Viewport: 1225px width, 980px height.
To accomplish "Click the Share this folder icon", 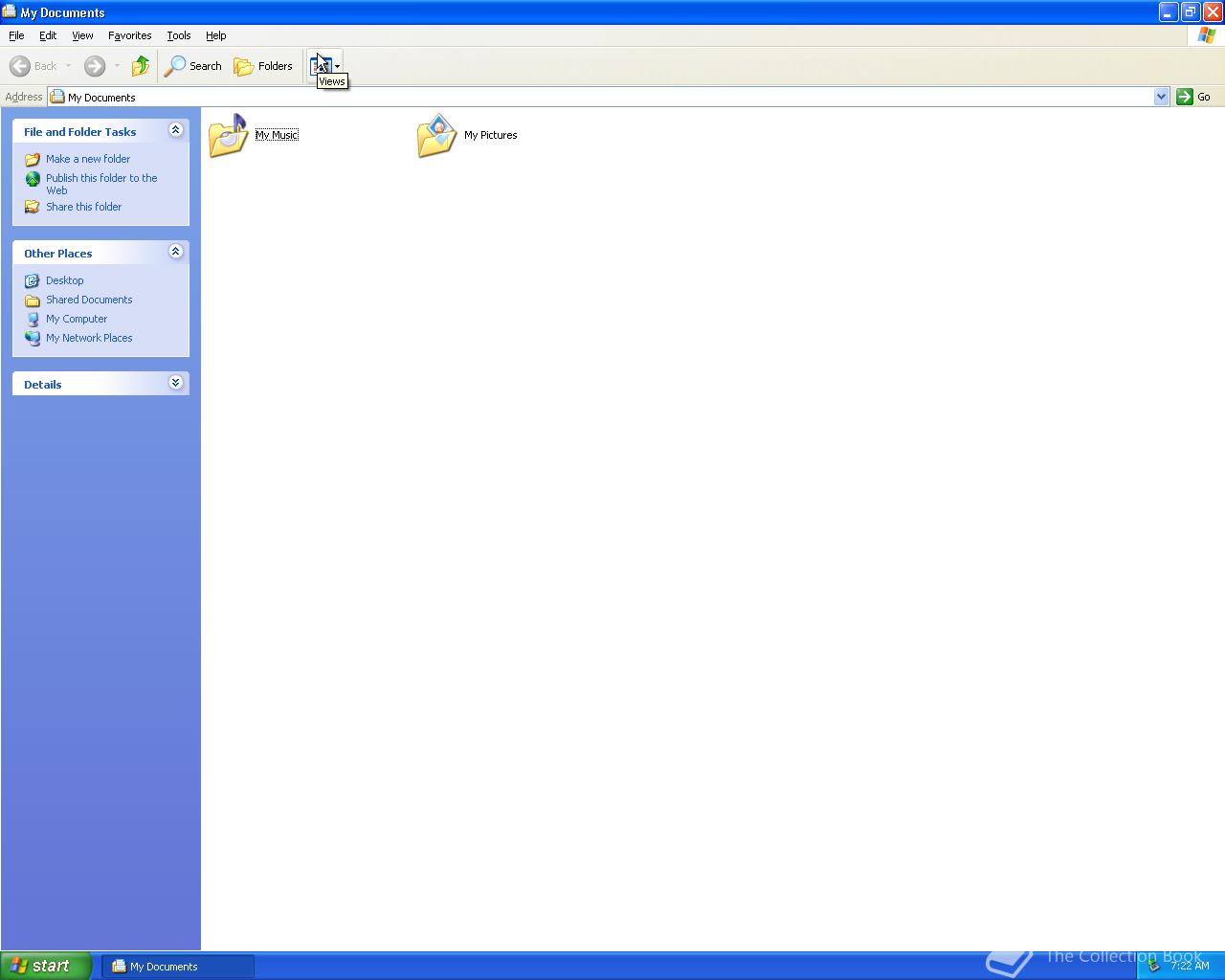I will click(33, 207).
